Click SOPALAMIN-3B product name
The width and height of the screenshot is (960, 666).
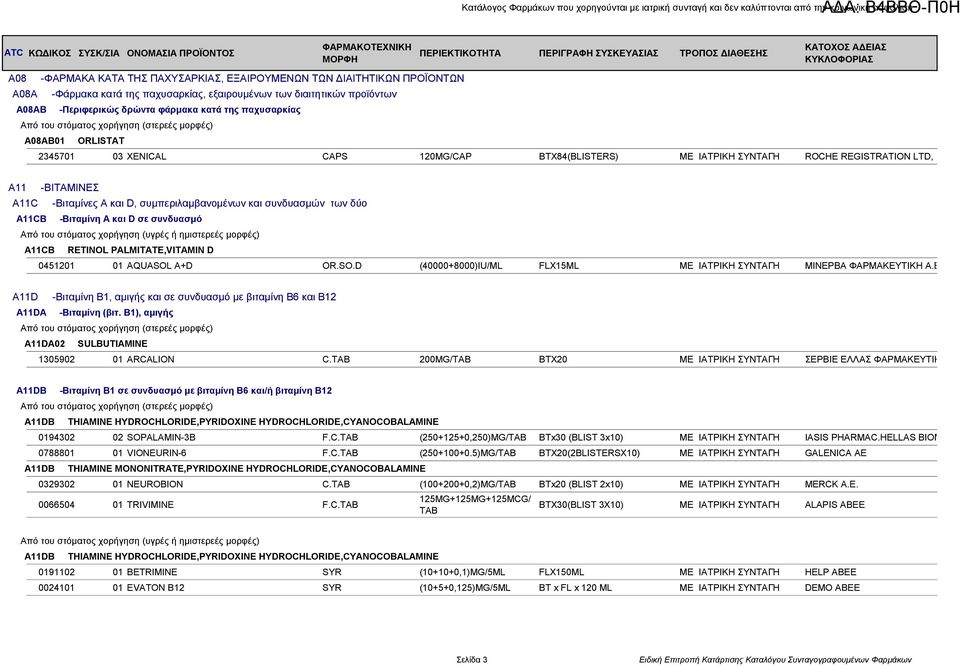pyautogui.click(x=160, y=438)
